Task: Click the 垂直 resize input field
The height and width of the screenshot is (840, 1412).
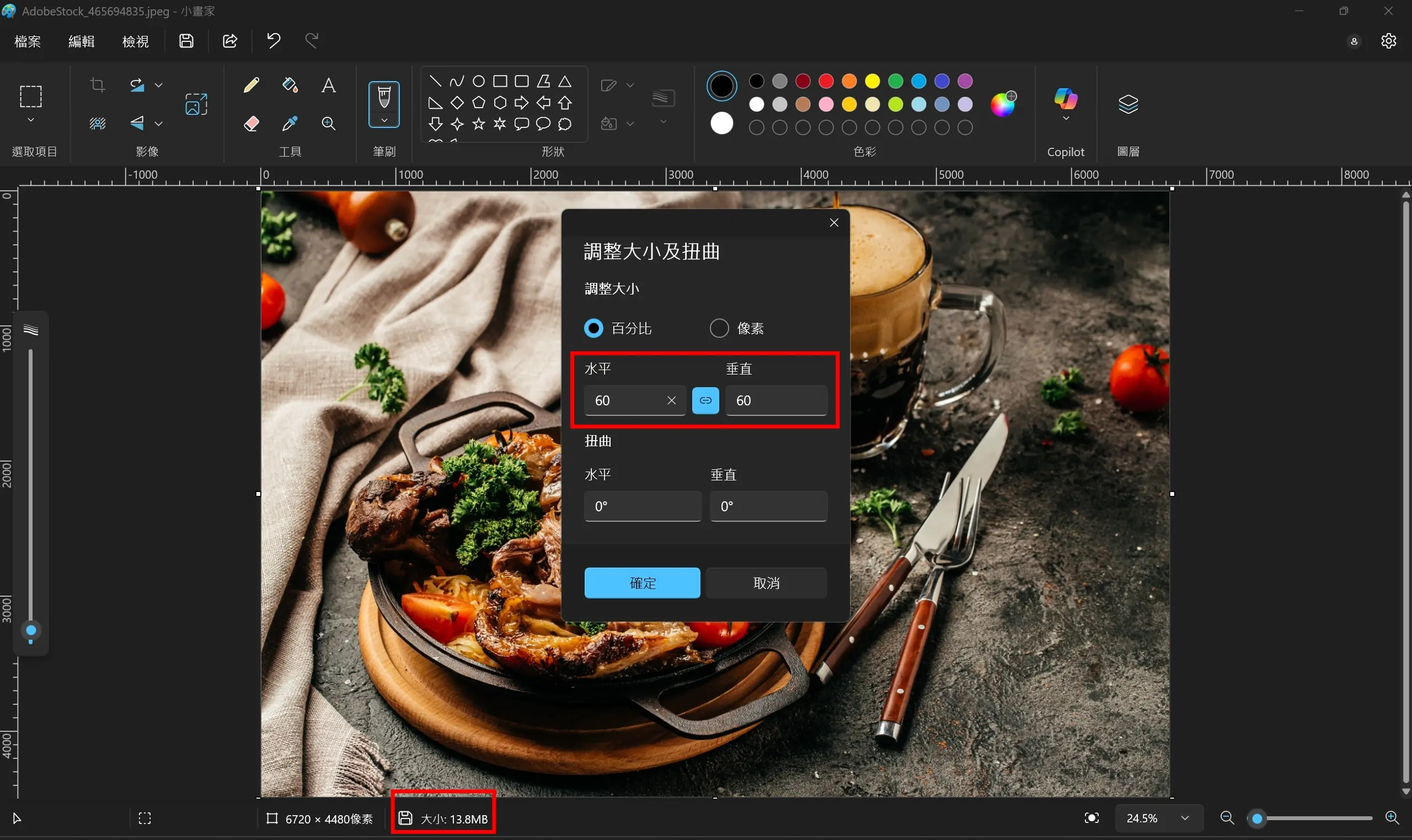Action: point(775,400)
